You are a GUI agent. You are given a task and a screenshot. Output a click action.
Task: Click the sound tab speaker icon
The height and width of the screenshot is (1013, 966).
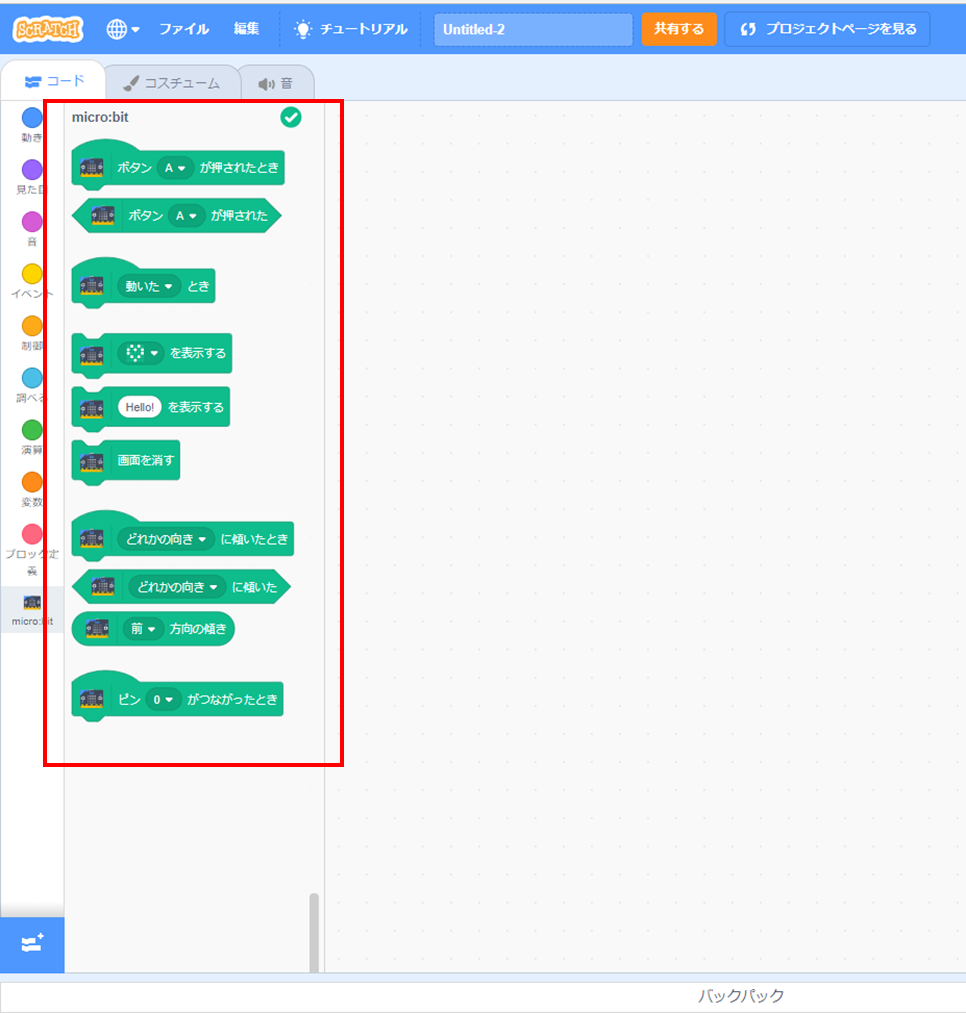266,84
